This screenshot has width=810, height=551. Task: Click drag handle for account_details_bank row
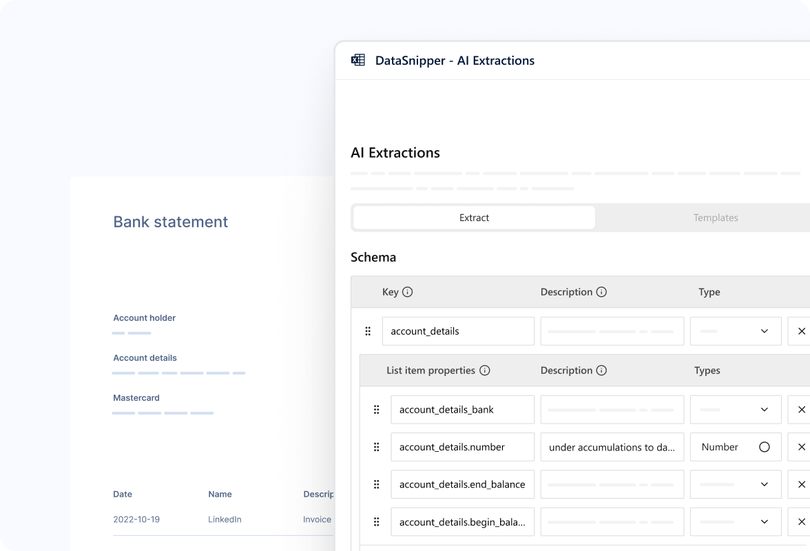pyautogui.click(x=376, y=410)
